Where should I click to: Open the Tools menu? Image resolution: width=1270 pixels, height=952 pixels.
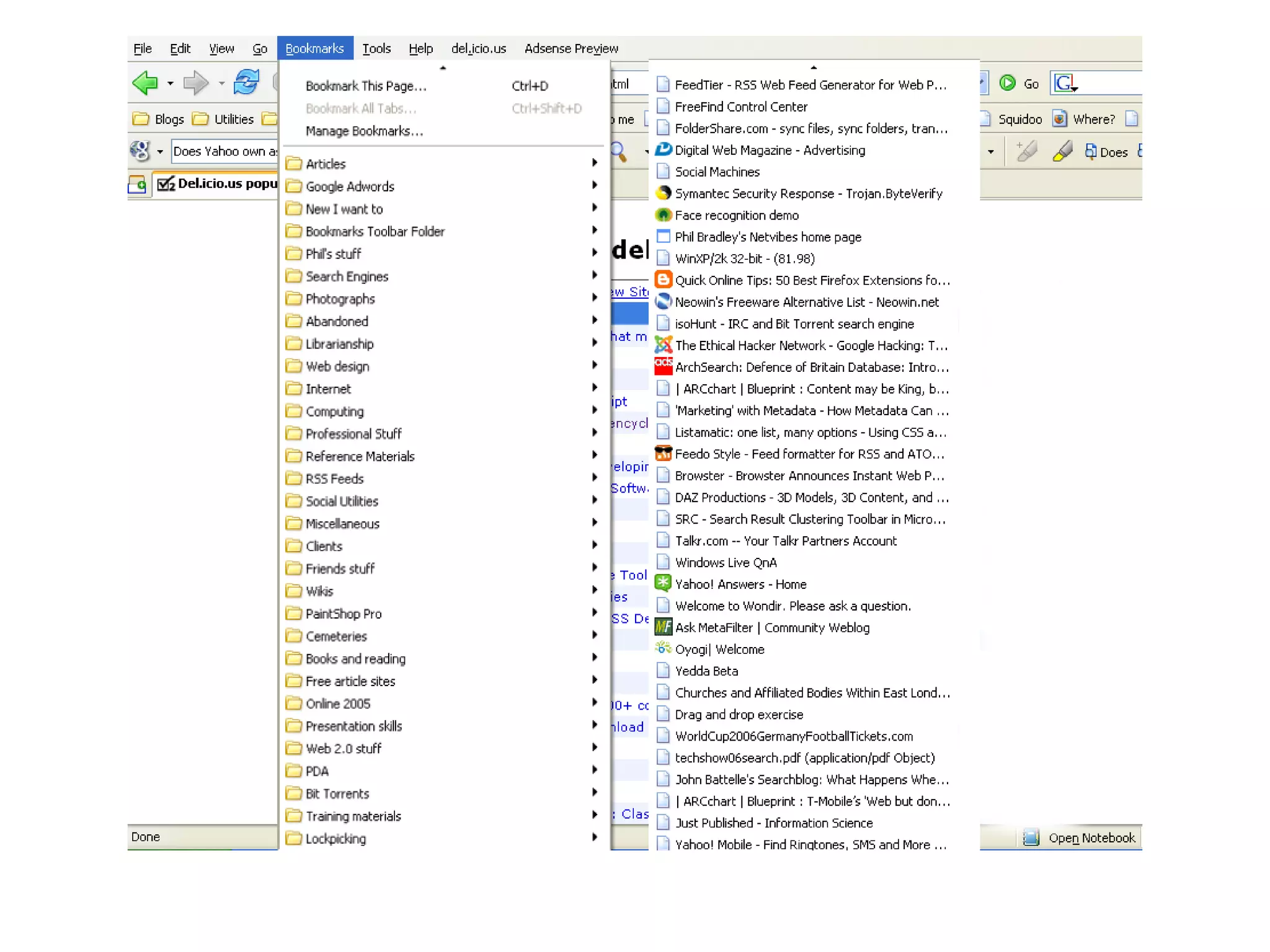tap(376, 48)
